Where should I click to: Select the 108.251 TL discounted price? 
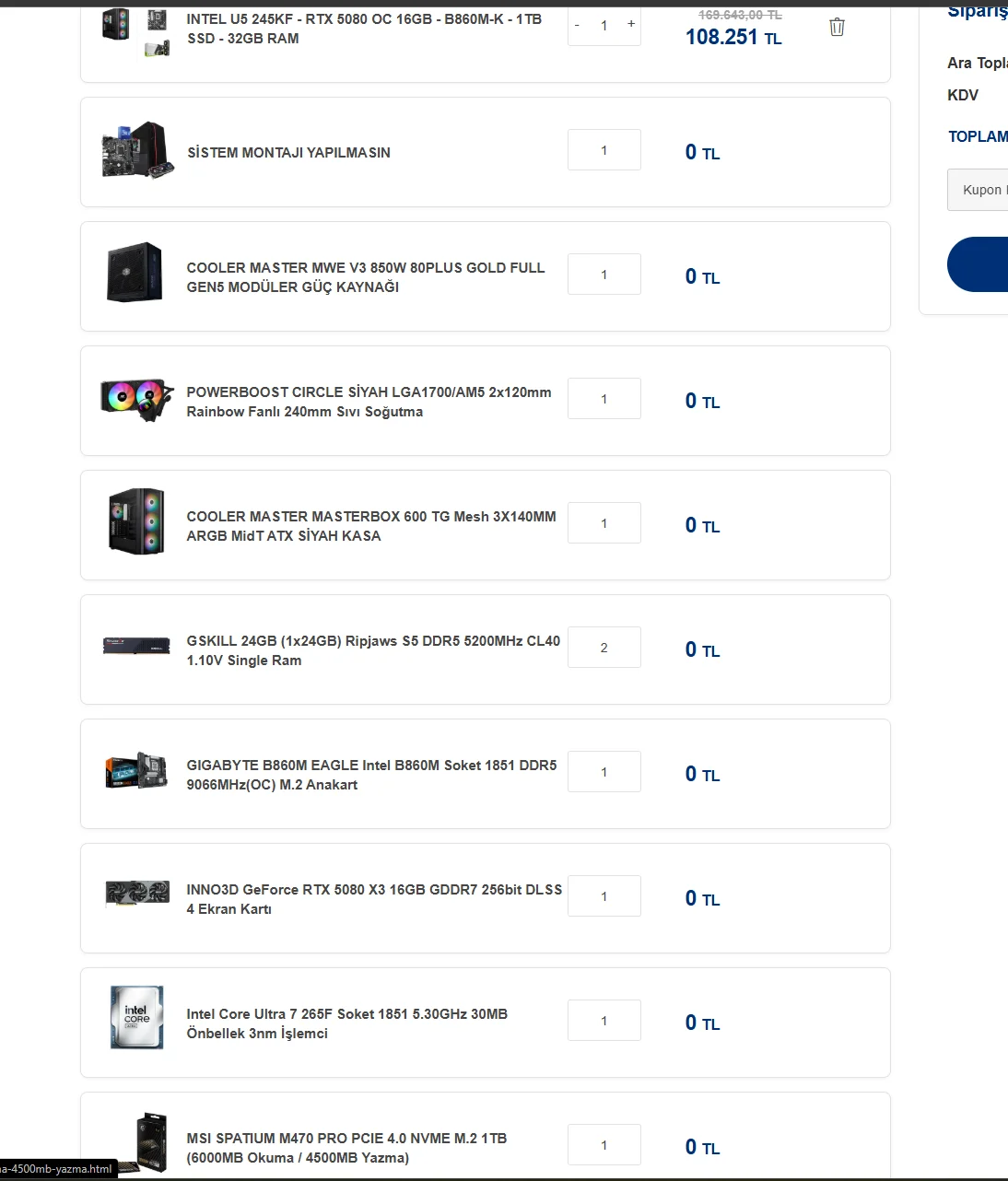pos(733,37)
